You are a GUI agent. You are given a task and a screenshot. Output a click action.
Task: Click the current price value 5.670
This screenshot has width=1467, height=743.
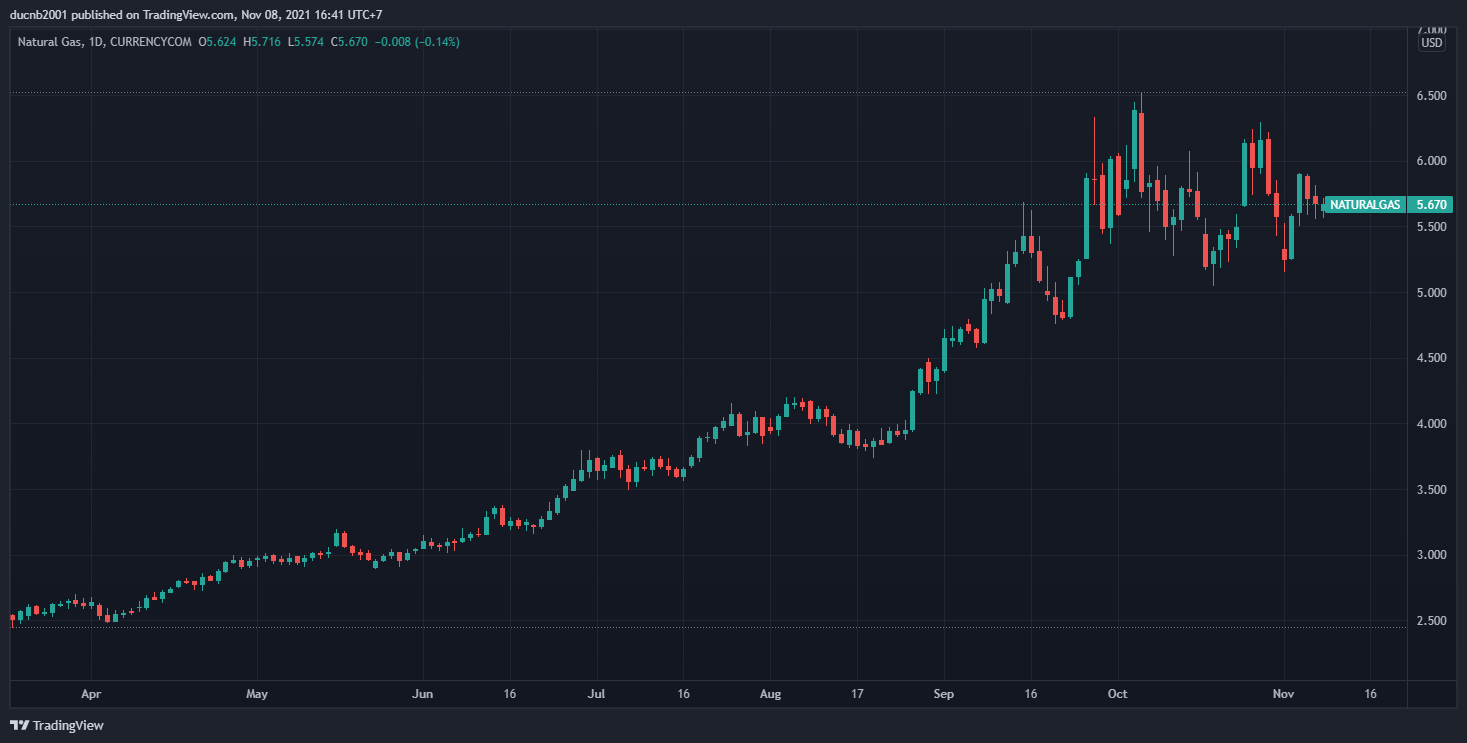1432,204
